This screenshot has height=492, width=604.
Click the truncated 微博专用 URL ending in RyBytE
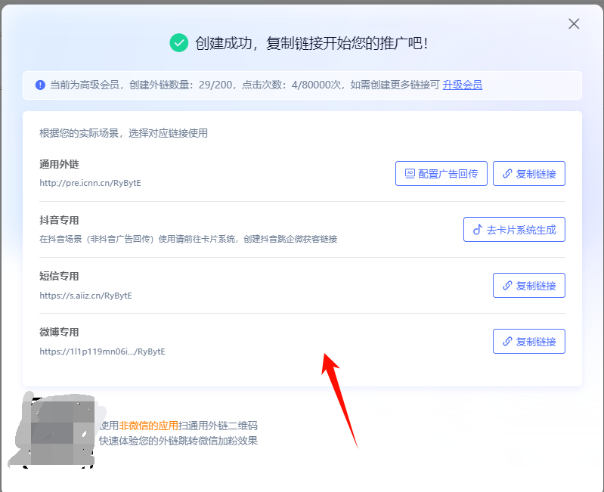pos(102,352)
